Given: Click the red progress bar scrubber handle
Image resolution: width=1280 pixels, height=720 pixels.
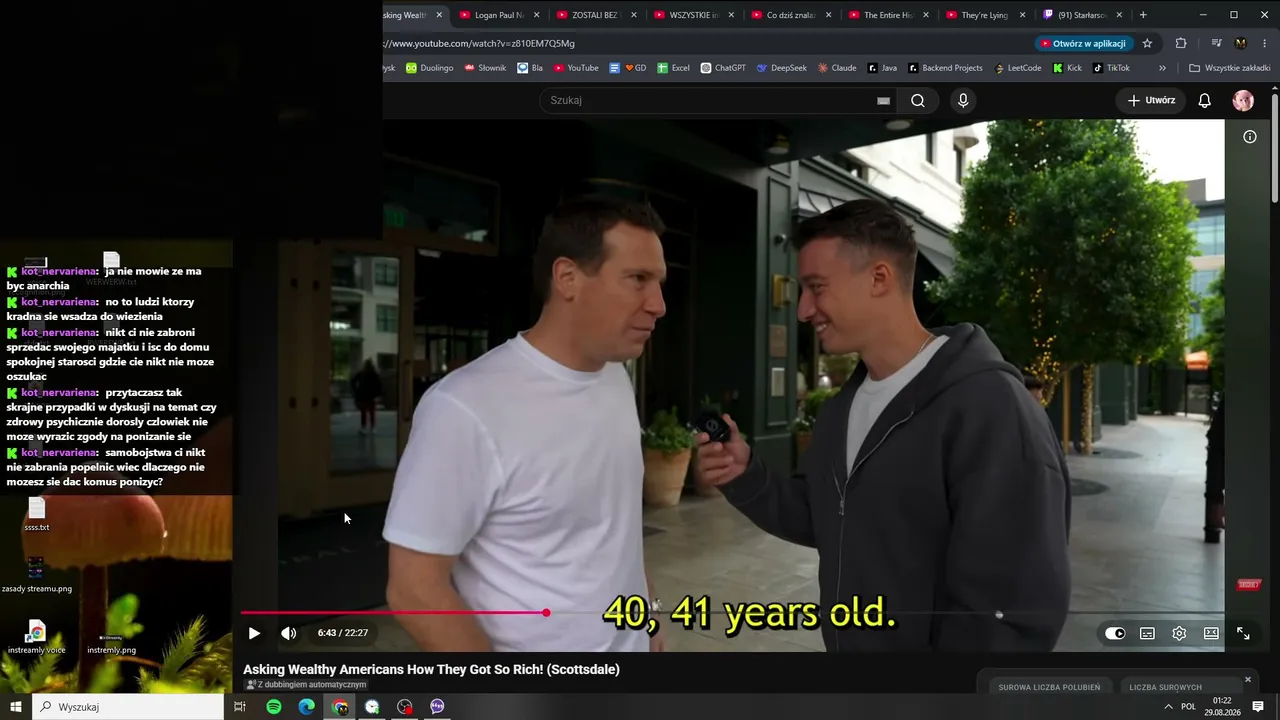Looking at the screenshot, I should click(546, 612).
